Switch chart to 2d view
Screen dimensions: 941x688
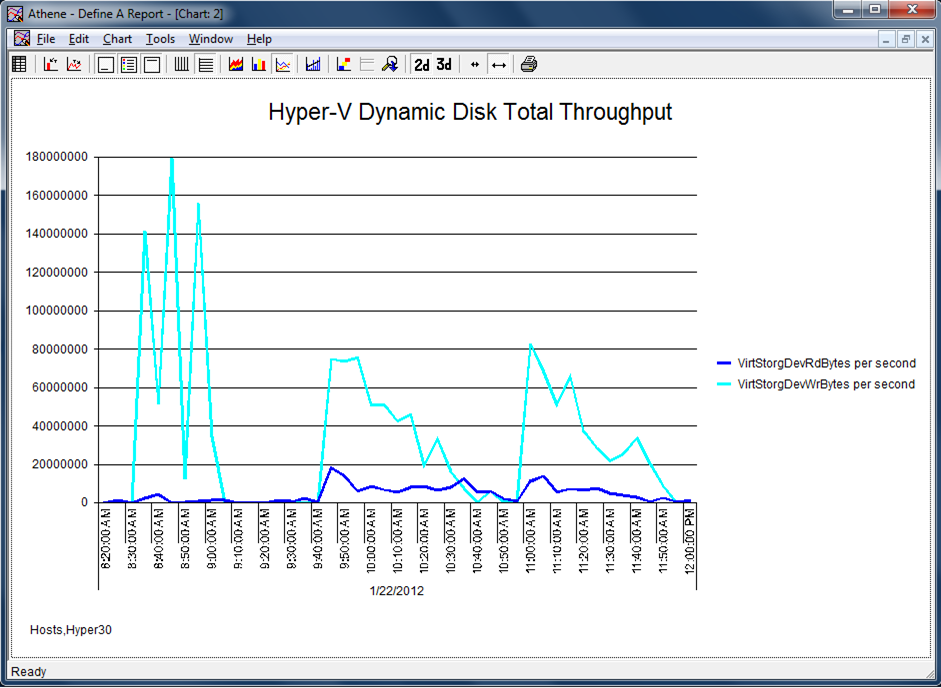coord(421,64)
